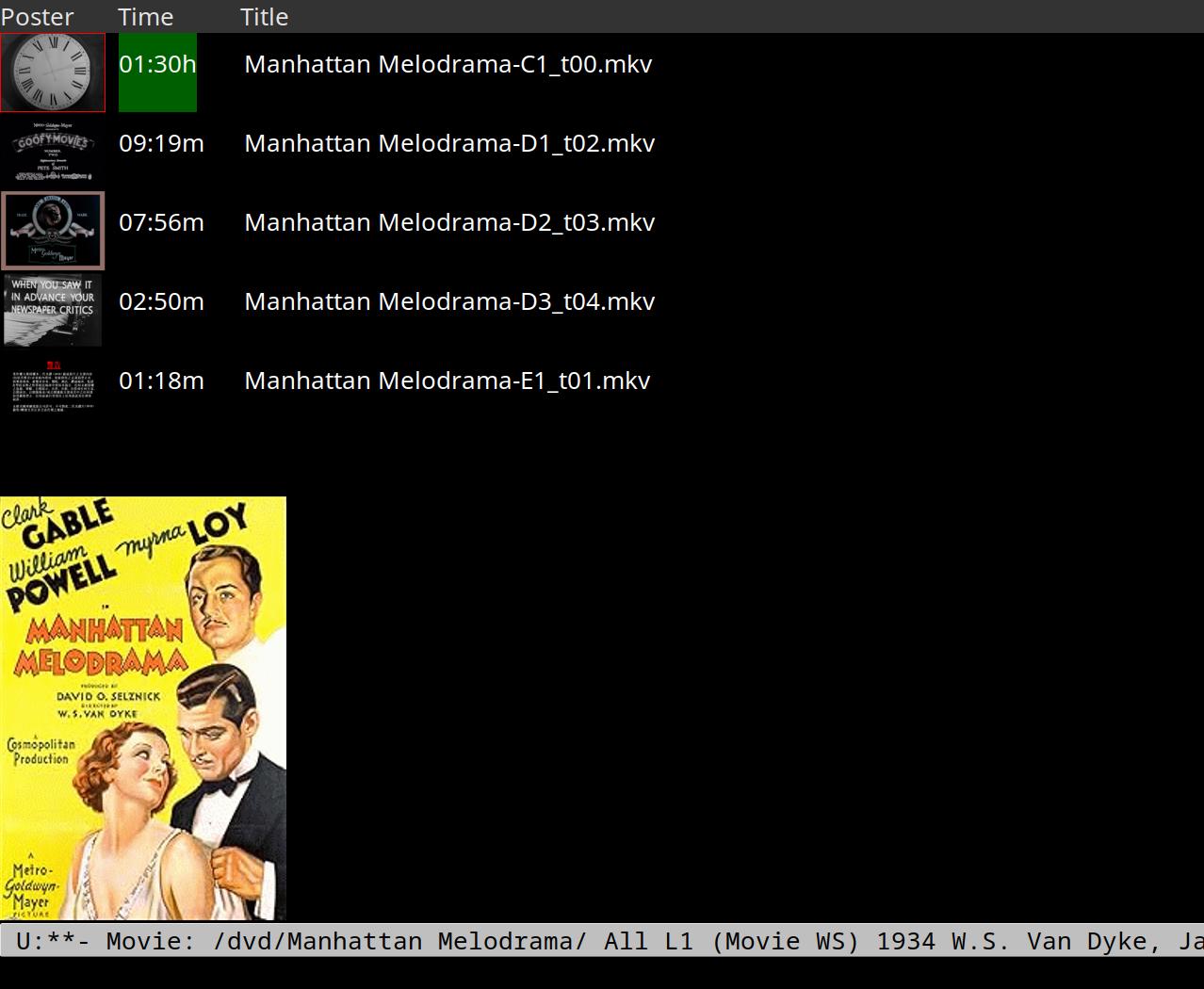1204x989 pixels.
Task: Click the large Manhattan Melodrama poster
Action: 143,708
